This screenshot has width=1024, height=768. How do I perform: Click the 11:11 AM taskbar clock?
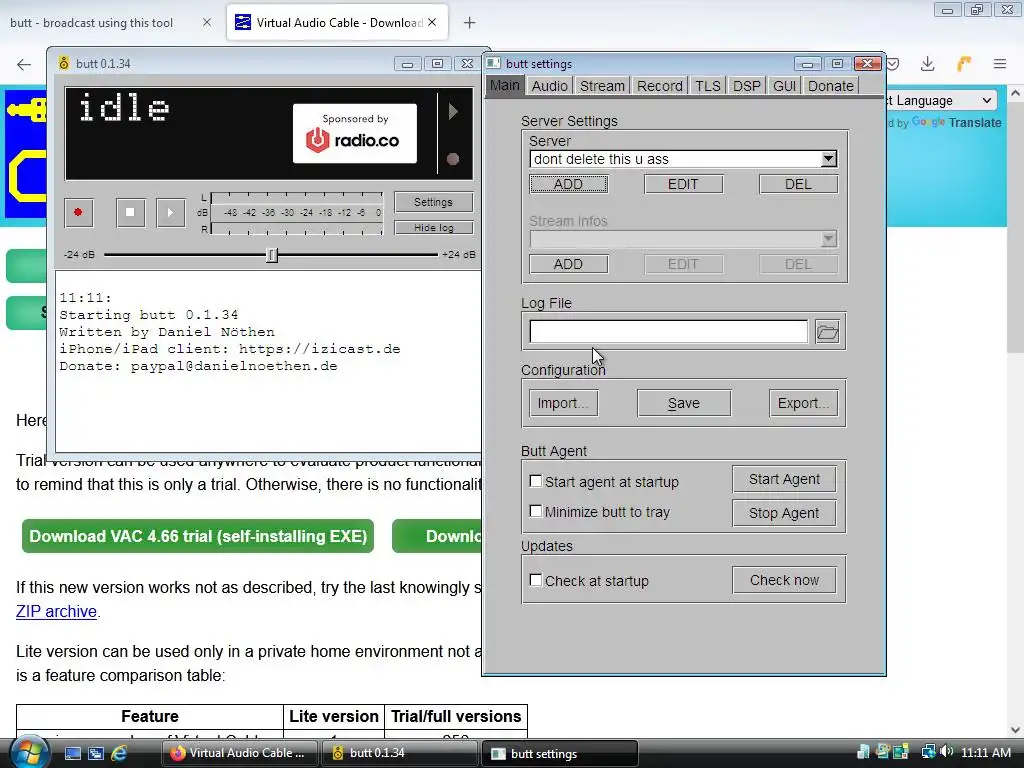click(x=985, y=752)
